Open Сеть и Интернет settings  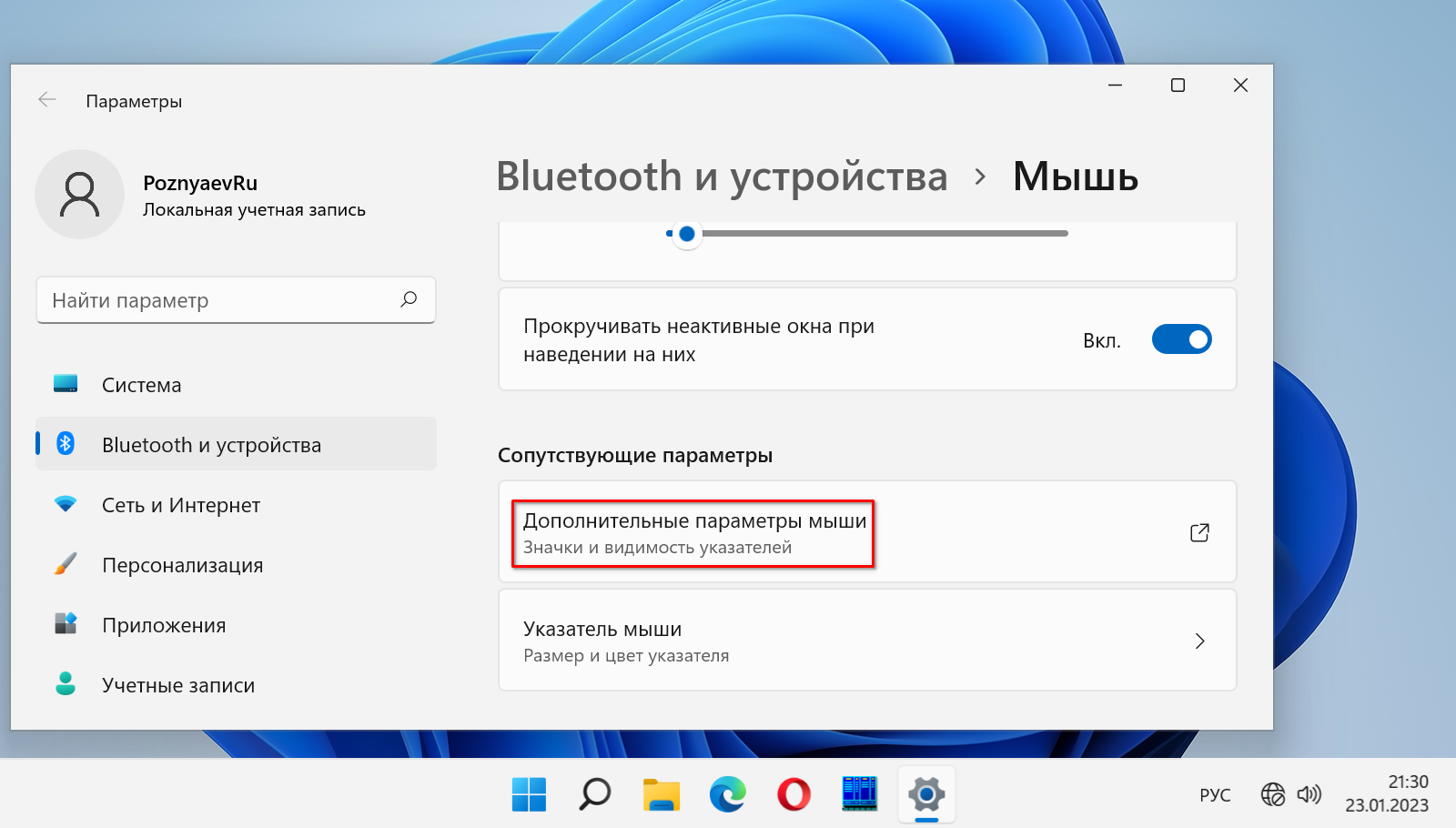[x=181, y=505]
